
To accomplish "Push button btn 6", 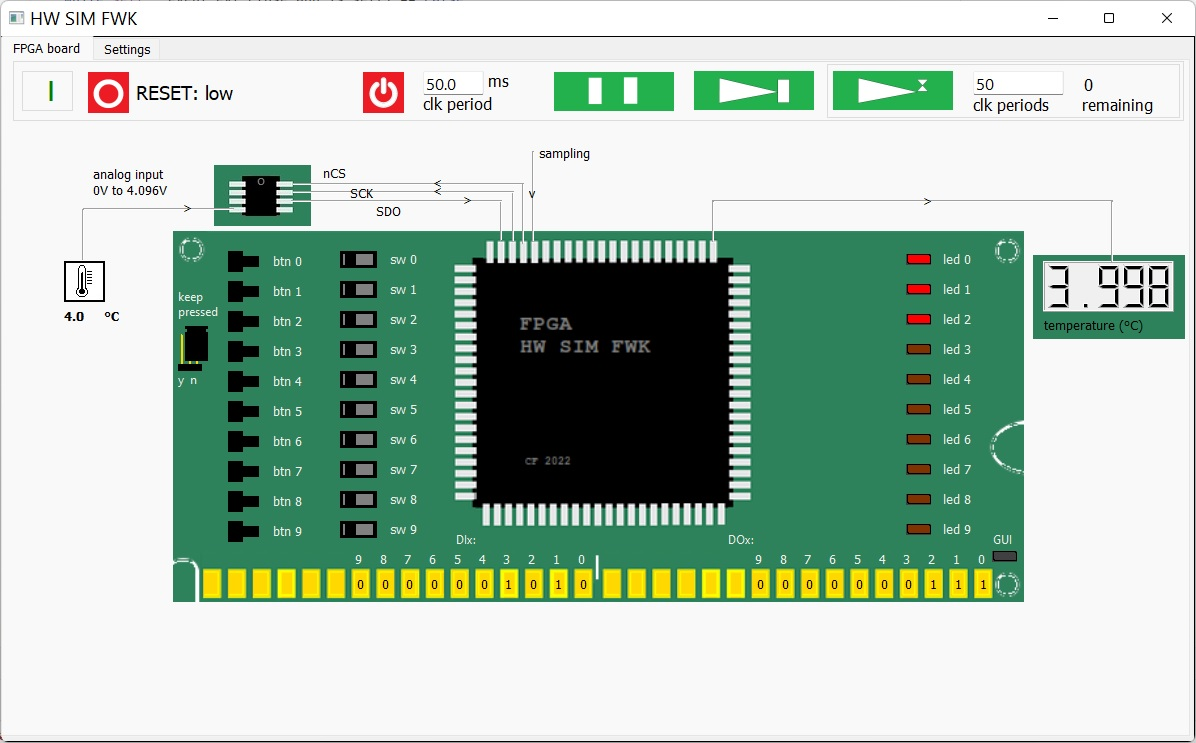I will (243, 442).
